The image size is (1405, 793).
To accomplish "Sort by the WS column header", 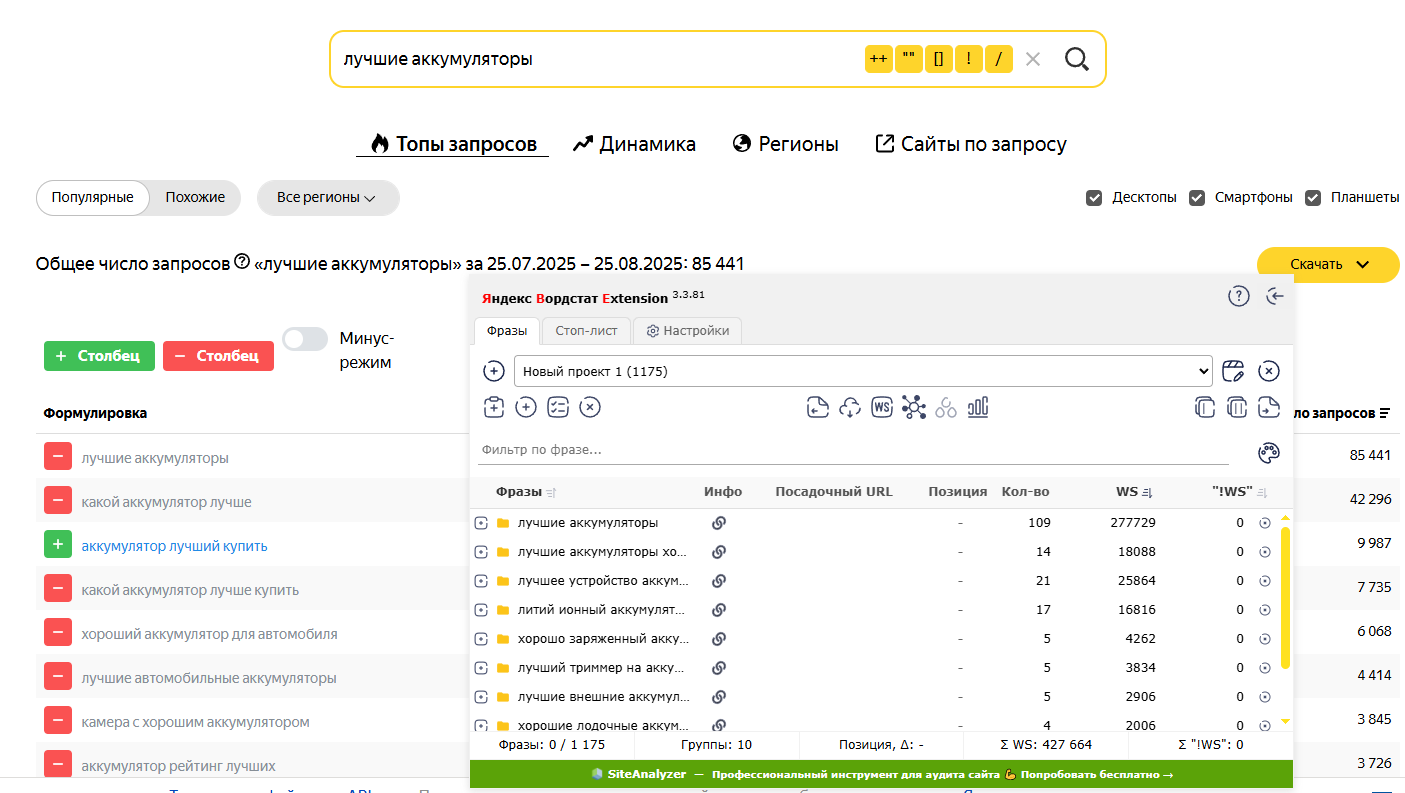I will point(1134,492).
